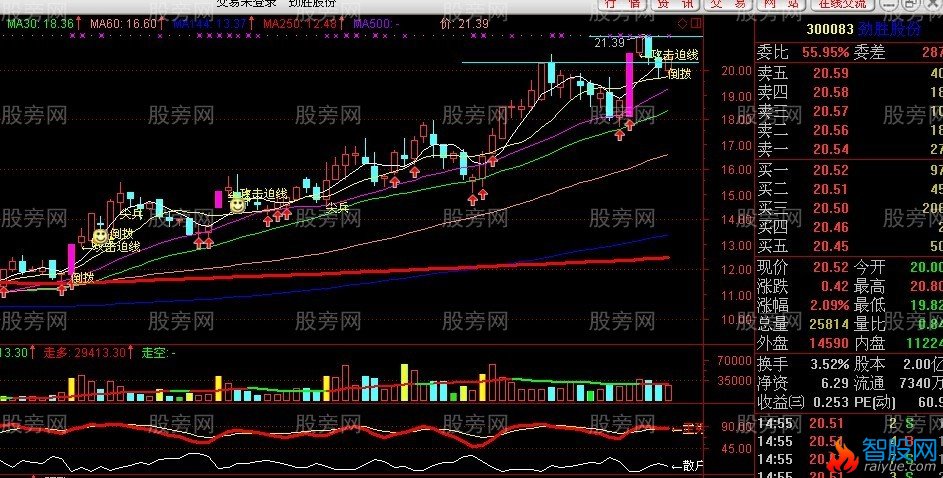The width and height of the screenshot is (943, 478).
Task: Click the small diamond icon above chart
Action: point(682,23)
